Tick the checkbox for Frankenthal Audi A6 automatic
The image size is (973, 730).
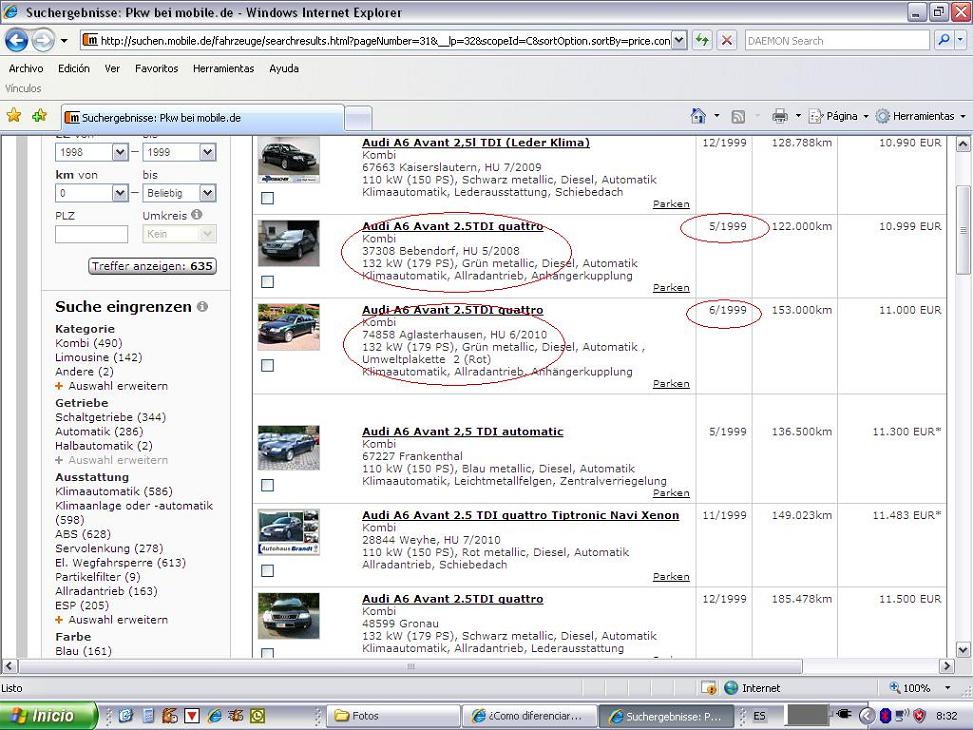tap(267, 485)
